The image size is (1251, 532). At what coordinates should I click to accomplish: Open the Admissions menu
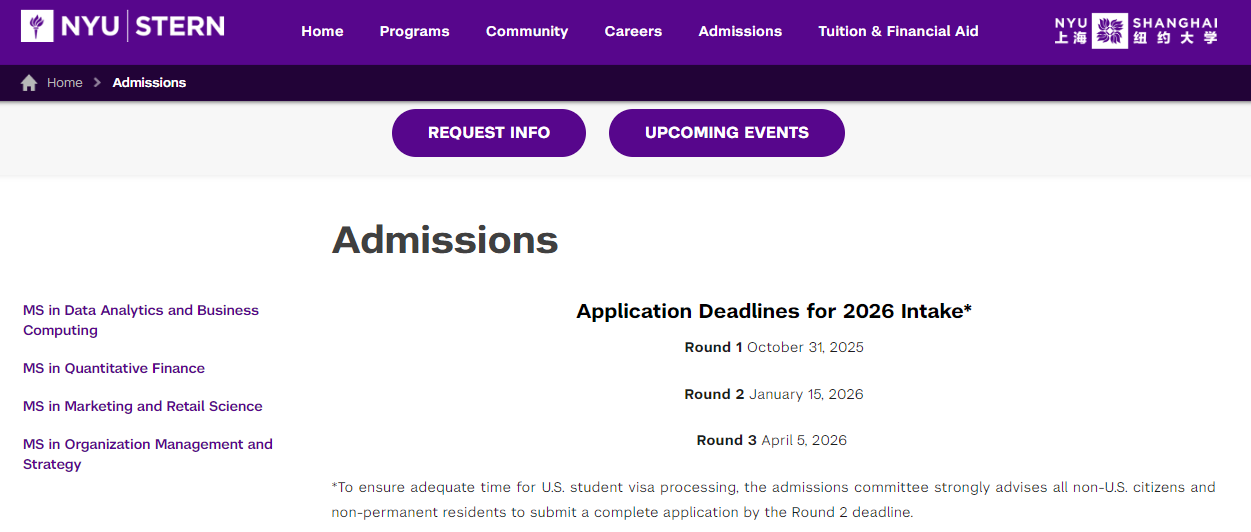click(740, 31)
